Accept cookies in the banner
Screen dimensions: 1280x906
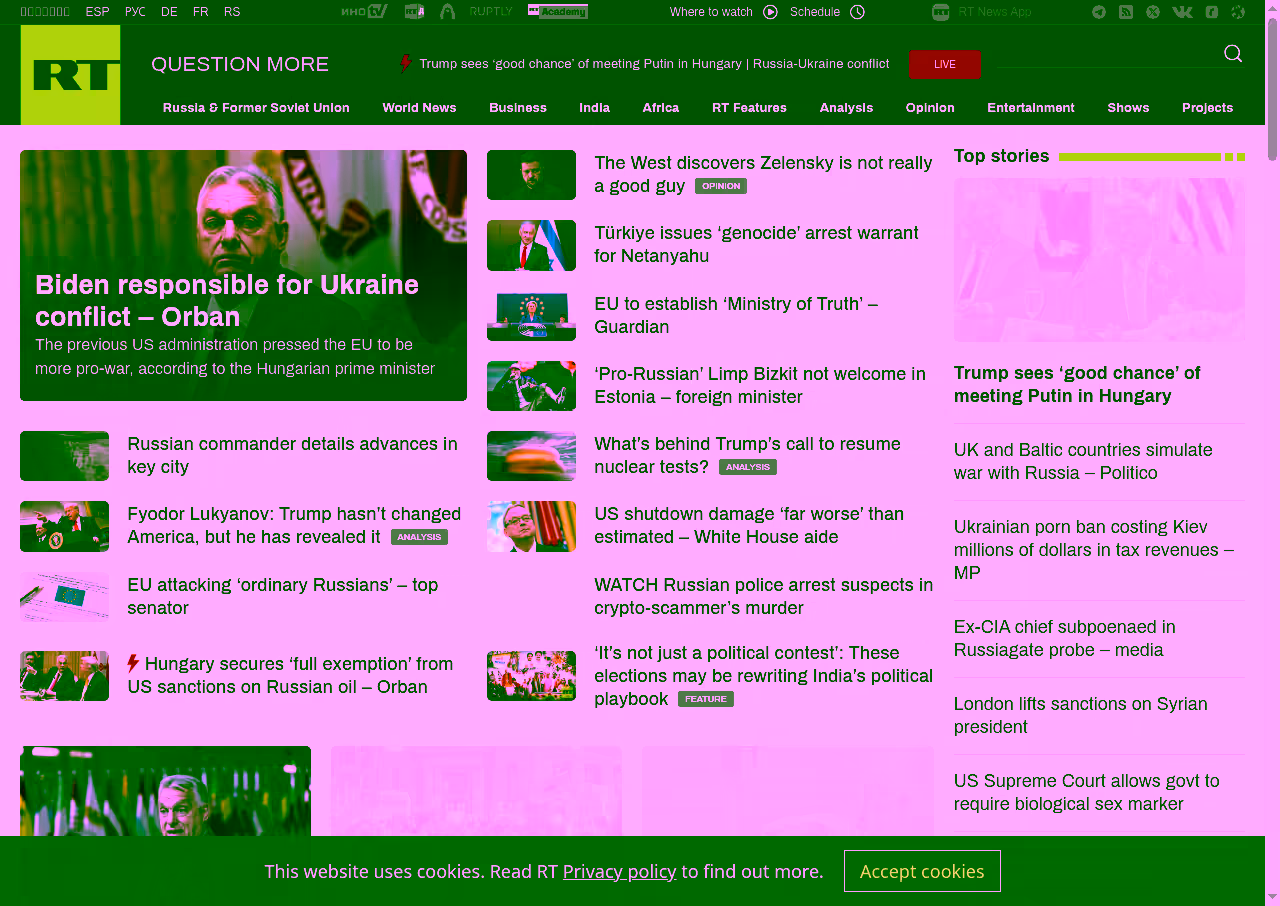[921, 871]
